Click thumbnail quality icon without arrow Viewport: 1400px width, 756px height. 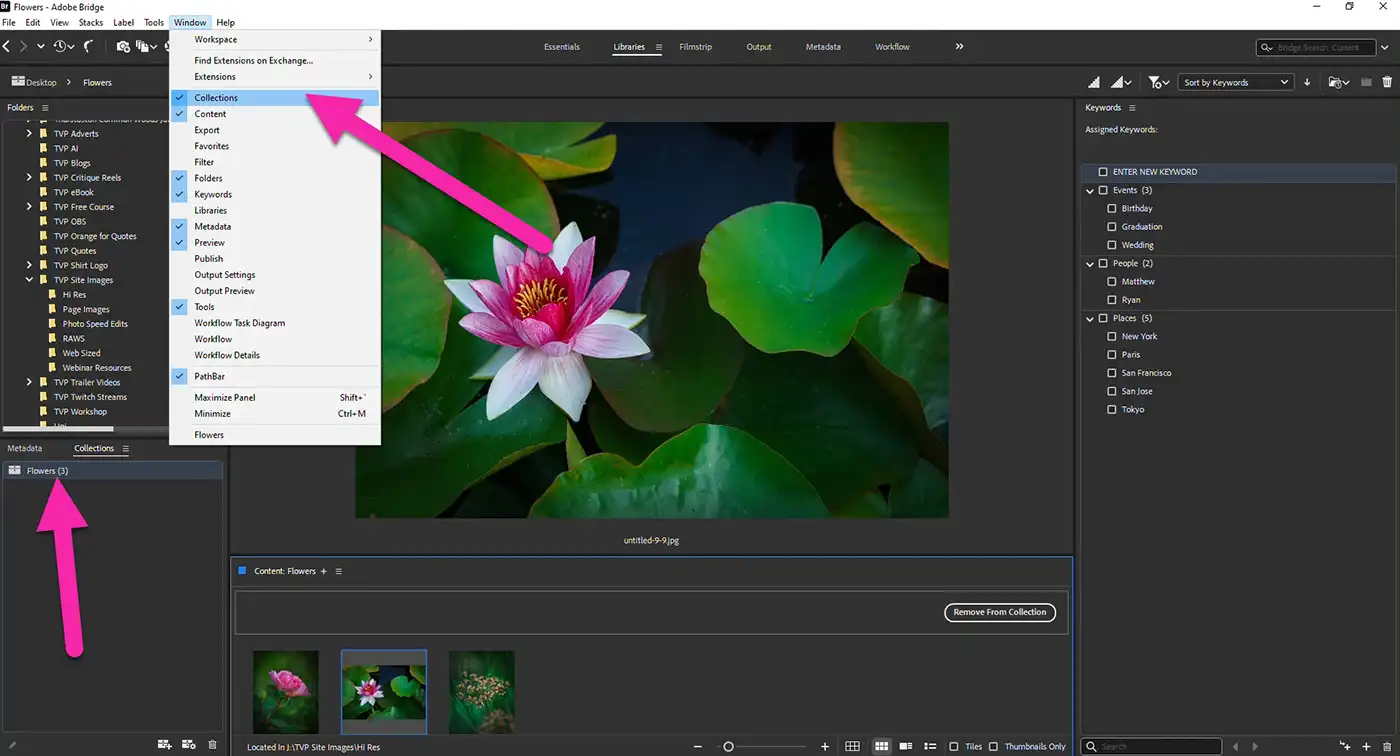(x=1094, y=82)
